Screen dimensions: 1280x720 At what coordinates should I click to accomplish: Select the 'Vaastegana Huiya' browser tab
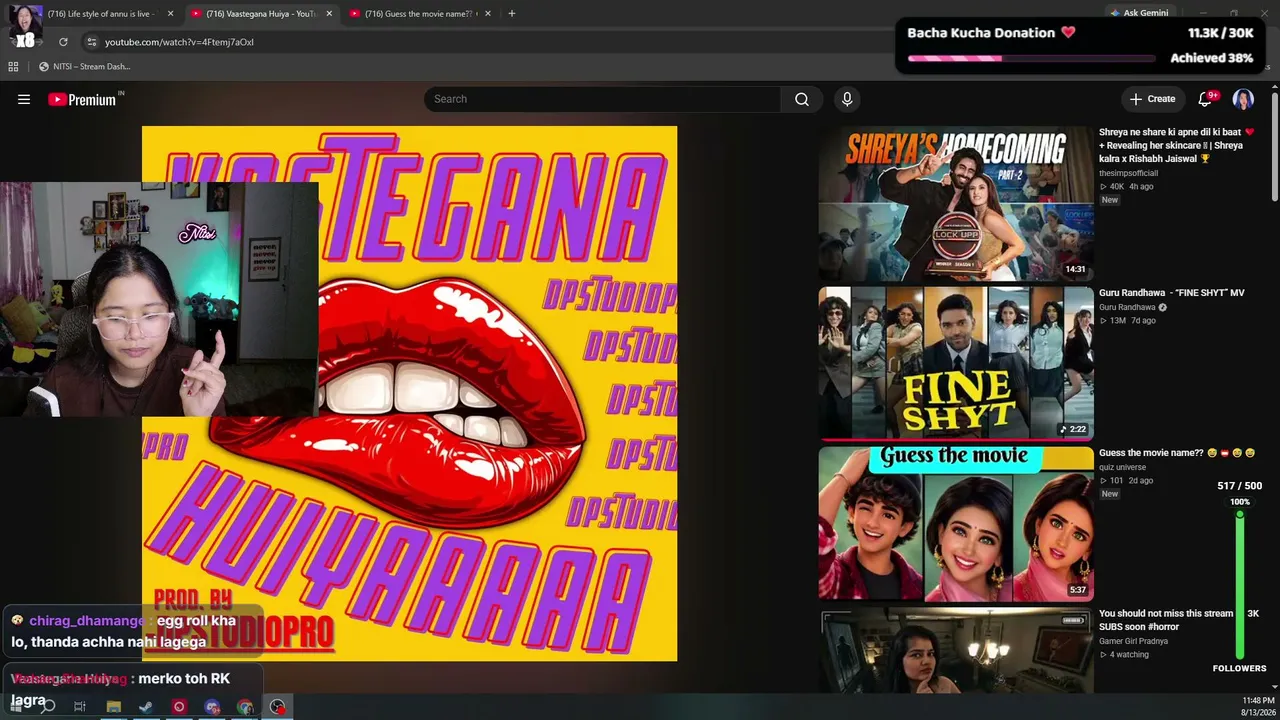click(x=261, y=14)
